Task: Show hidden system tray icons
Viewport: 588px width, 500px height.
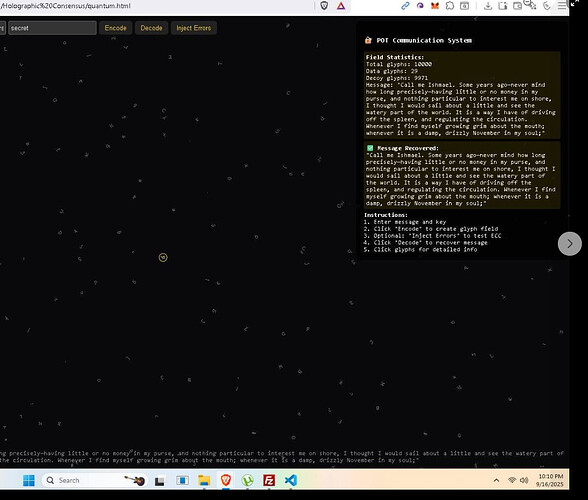Action: [496, 480]
